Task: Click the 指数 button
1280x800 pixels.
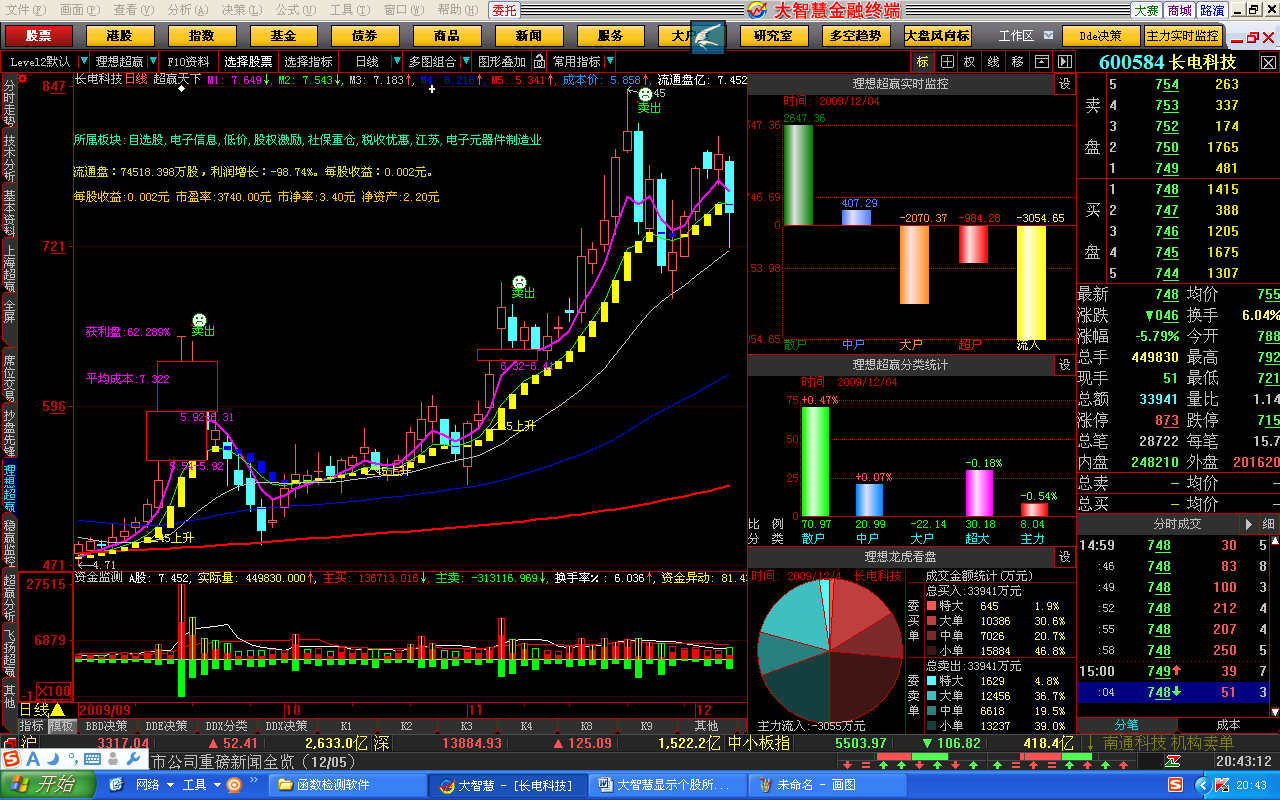Action: pyautogui.click(x=201, y=36)
